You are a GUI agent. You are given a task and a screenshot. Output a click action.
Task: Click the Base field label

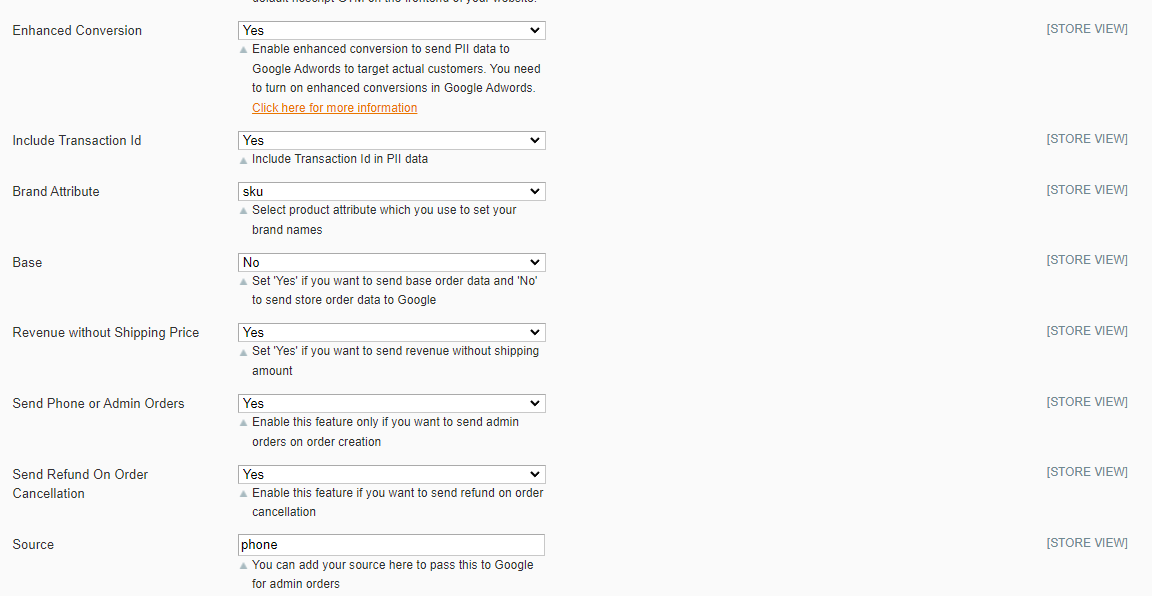pos(27,263)
